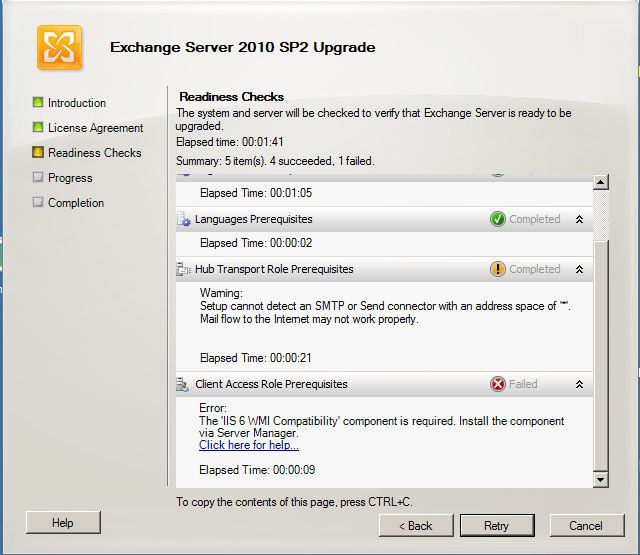The width and height of the screenshot is (640, 555).
Task: Select Completion in the wizard steps
Action: [76, 203]
